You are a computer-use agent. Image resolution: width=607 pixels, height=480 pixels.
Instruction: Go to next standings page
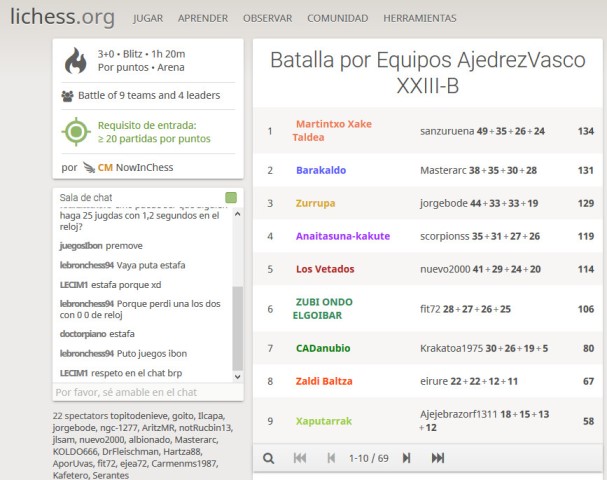406,458
